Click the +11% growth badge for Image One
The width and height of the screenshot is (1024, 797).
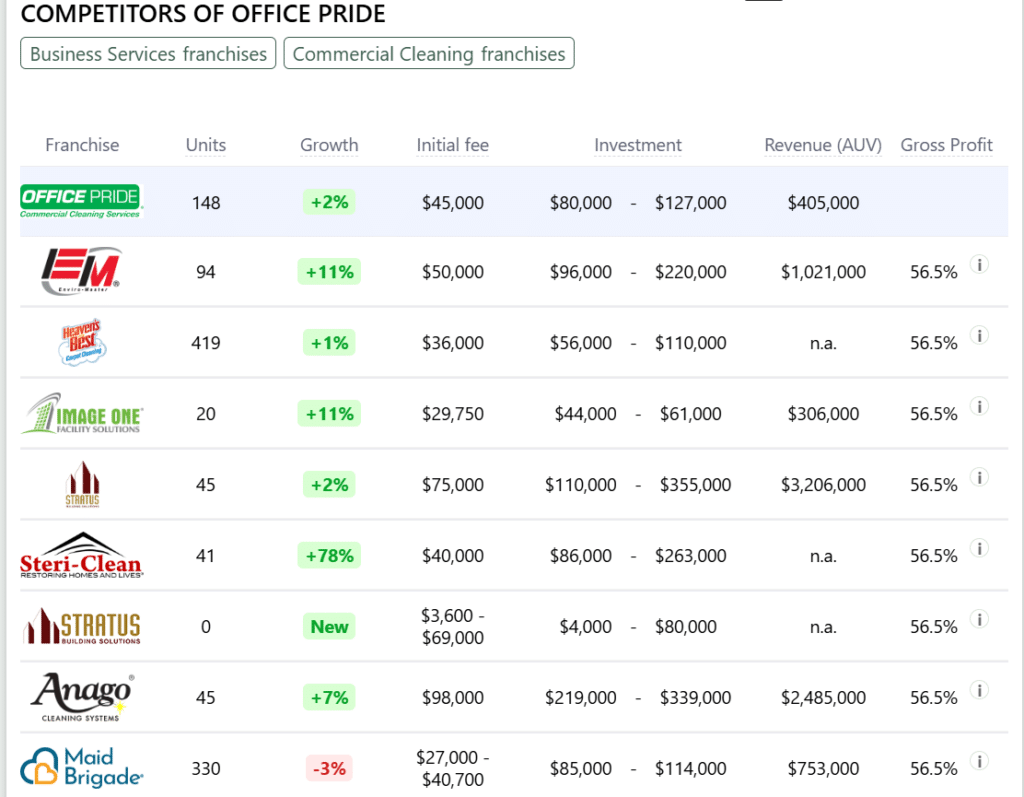[329, 414]
